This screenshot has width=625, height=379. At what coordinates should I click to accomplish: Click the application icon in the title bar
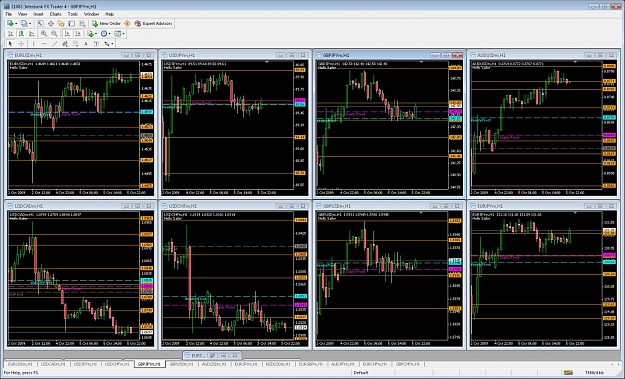click(7, 6)
